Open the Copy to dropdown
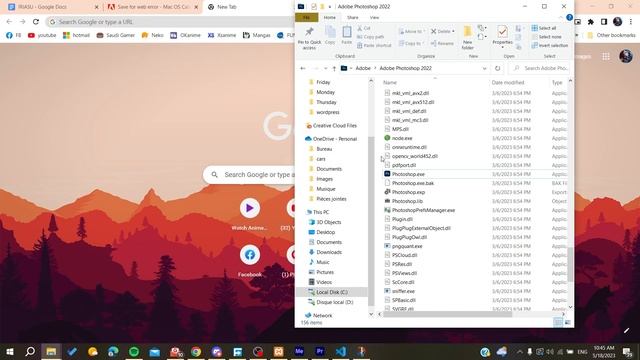The image size is (640, 360). tap(412, 43)
